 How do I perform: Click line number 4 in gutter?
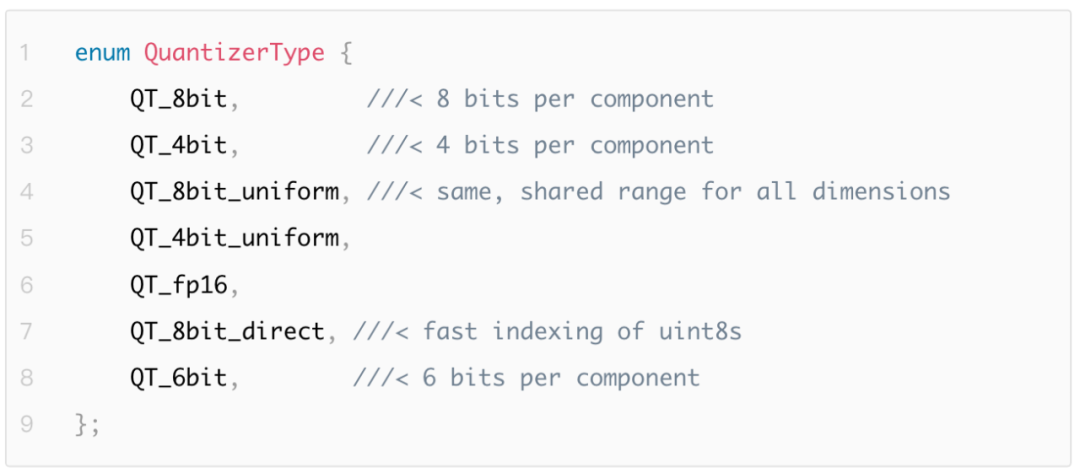(26, 192)
